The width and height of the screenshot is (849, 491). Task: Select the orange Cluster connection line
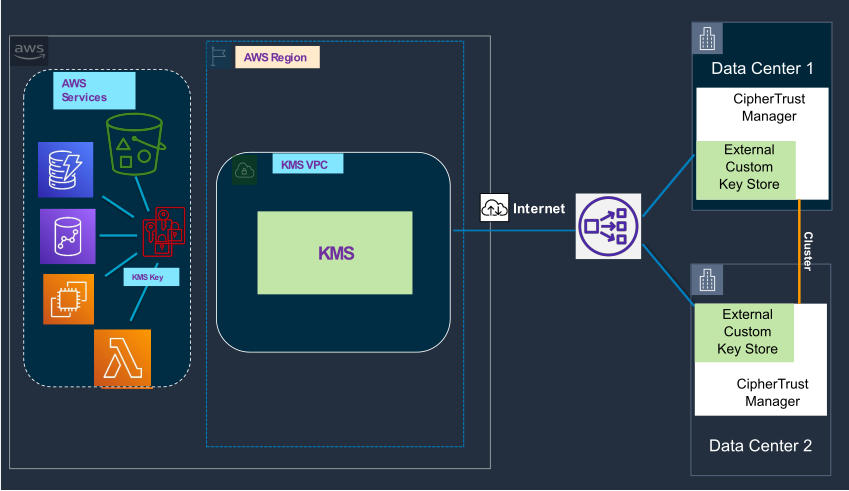[799, 250]
